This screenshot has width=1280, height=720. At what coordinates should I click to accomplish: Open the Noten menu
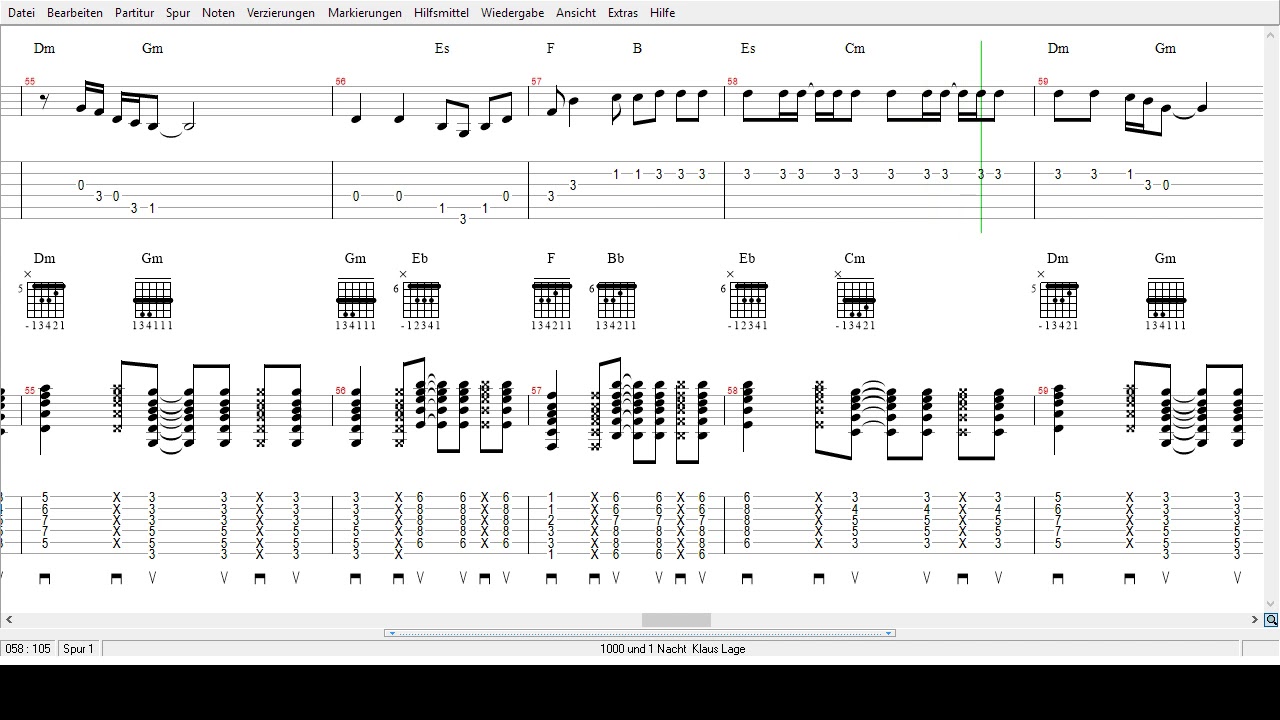[x=218, y=13]
